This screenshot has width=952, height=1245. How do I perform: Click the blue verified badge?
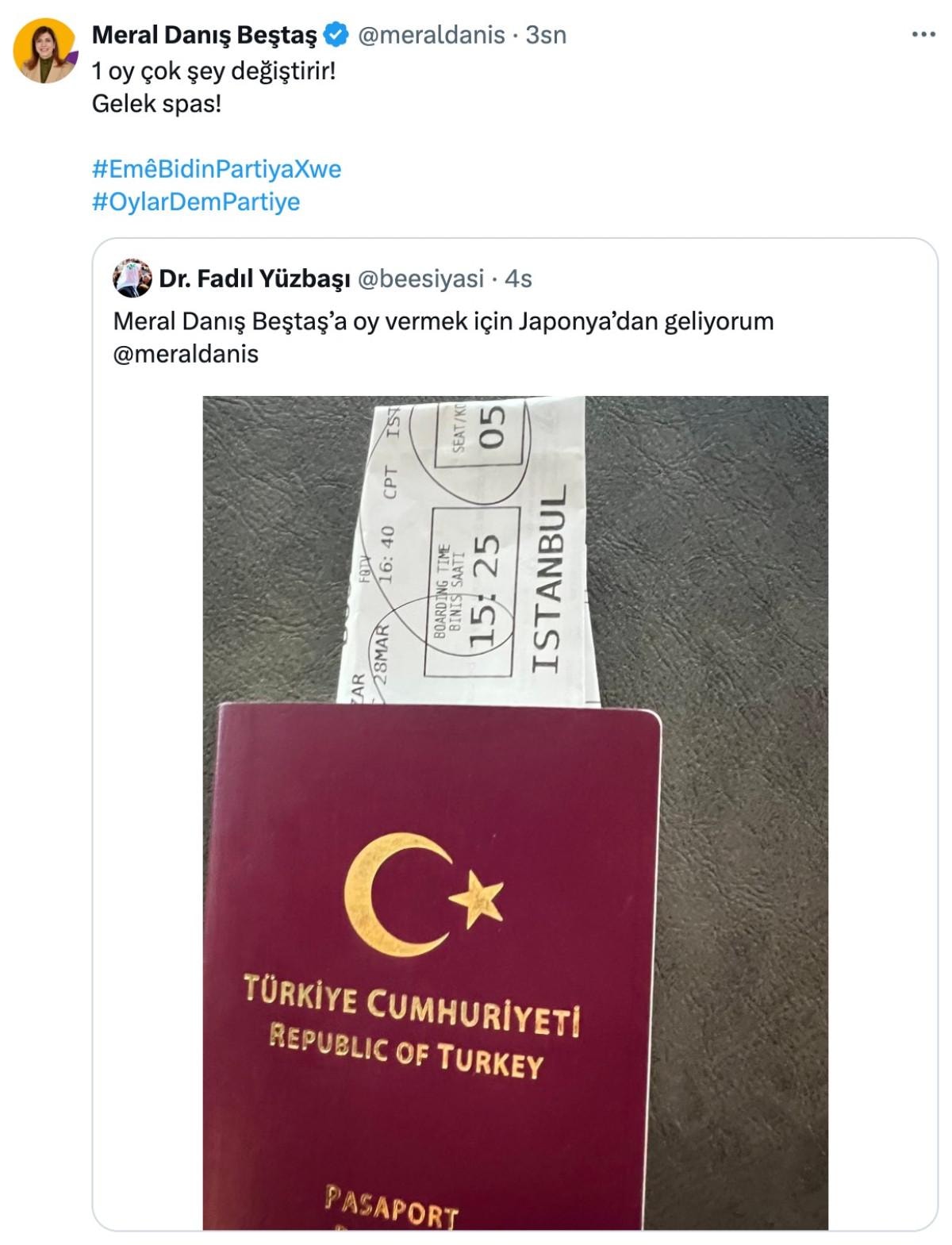pyautogui.click(x=336, y=35)
